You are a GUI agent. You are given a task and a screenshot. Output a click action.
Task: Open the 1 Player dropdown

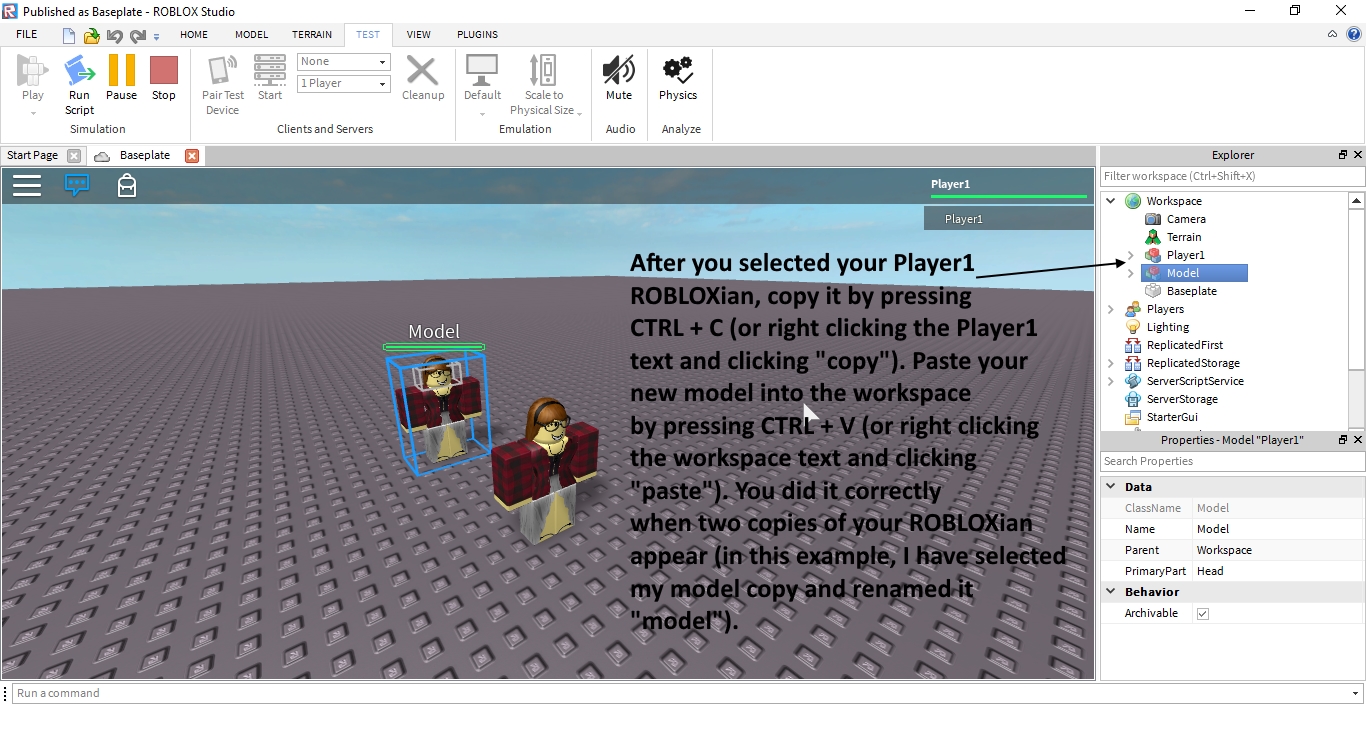click(343, 84)
